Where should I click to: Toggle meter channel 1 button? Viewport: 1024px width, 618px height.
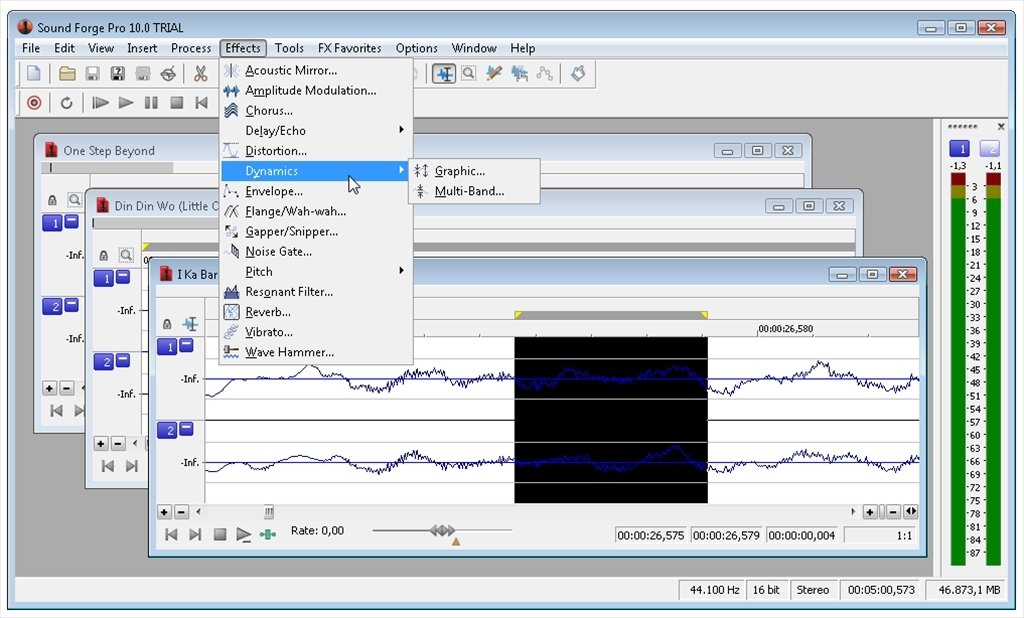[x=959, y=149]
